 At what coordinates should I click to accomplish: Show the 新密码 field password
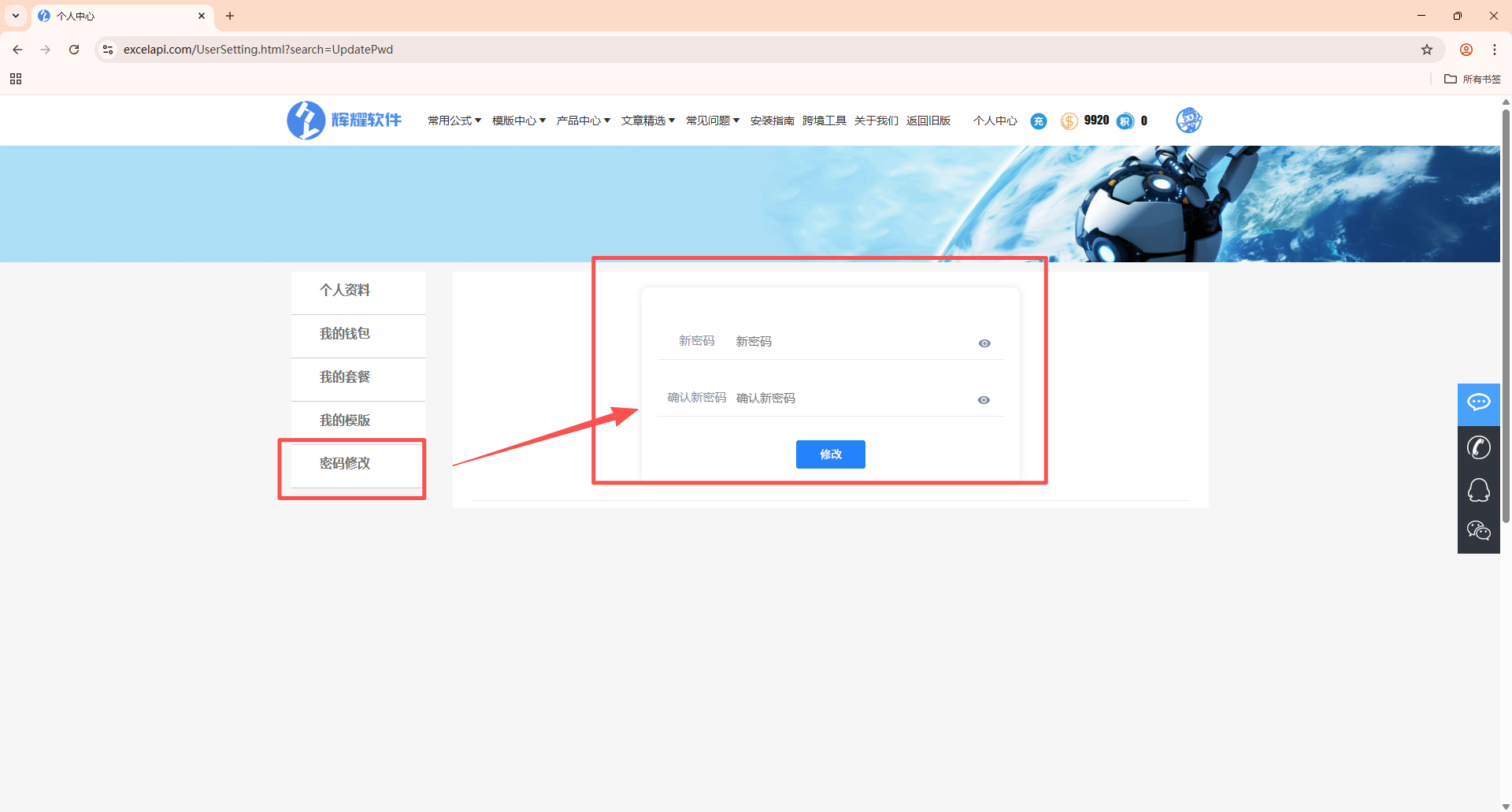coord(984,343)
